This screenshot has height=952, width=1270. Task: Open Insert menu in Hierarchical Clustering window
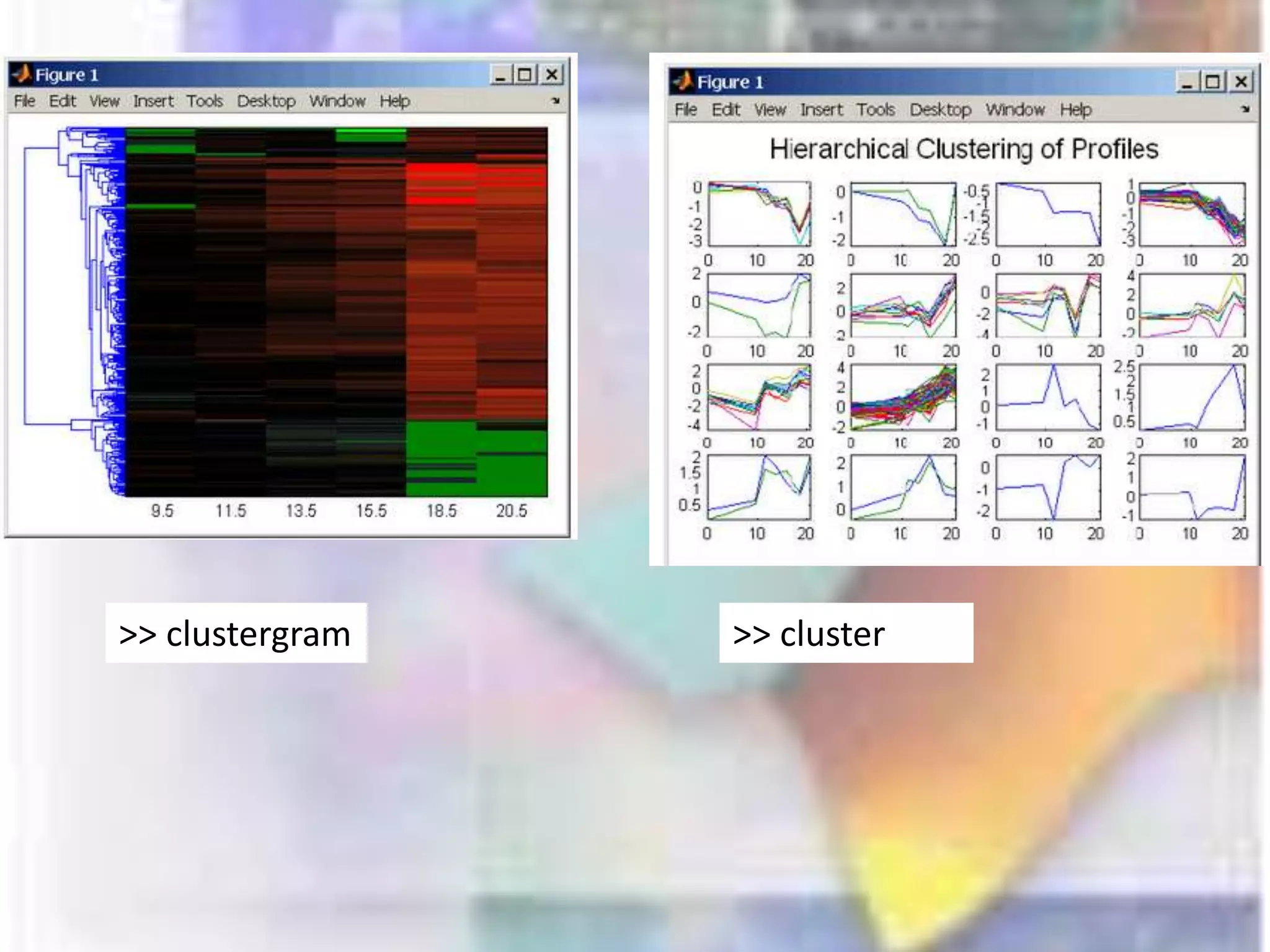pos(821,110)
